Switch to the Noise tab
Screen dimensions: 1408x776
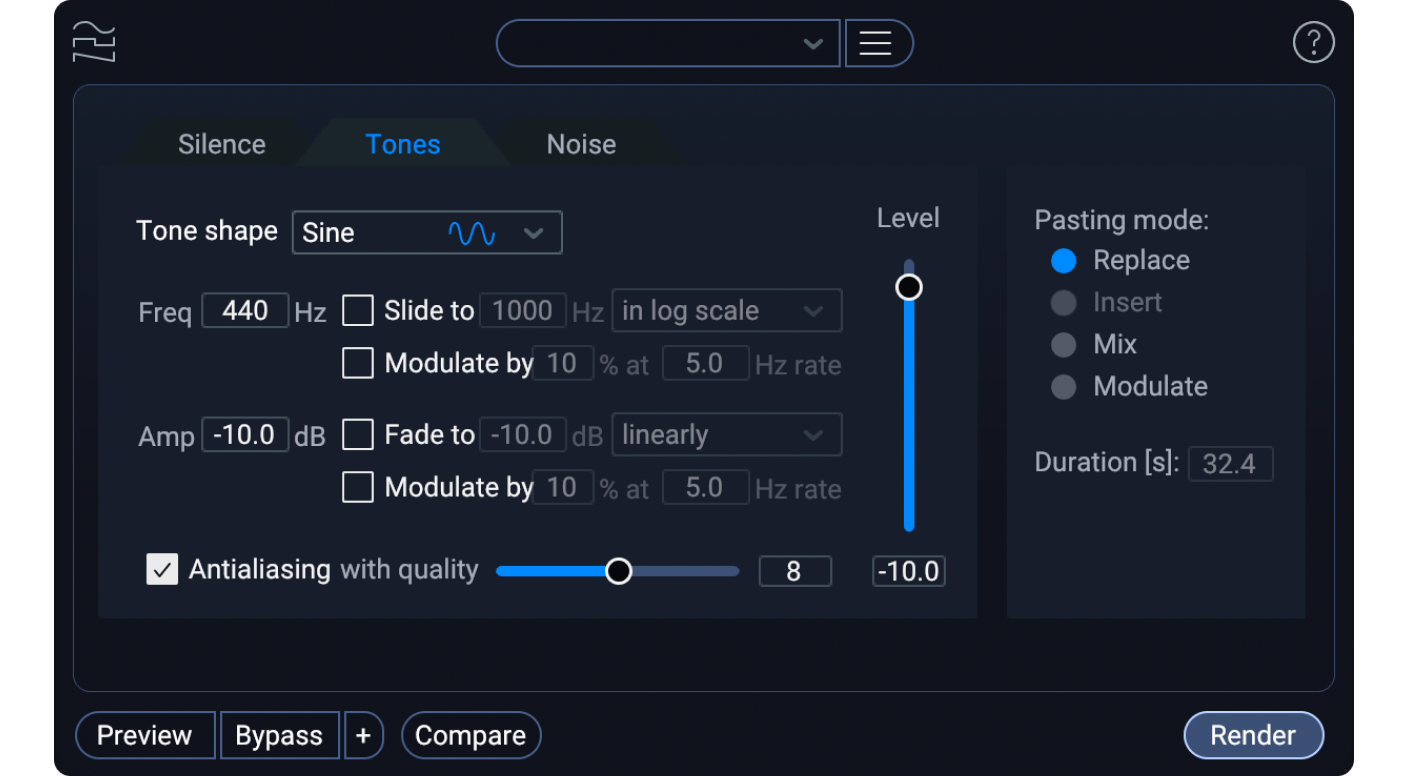pyautogui.click(x=581, y=145)
